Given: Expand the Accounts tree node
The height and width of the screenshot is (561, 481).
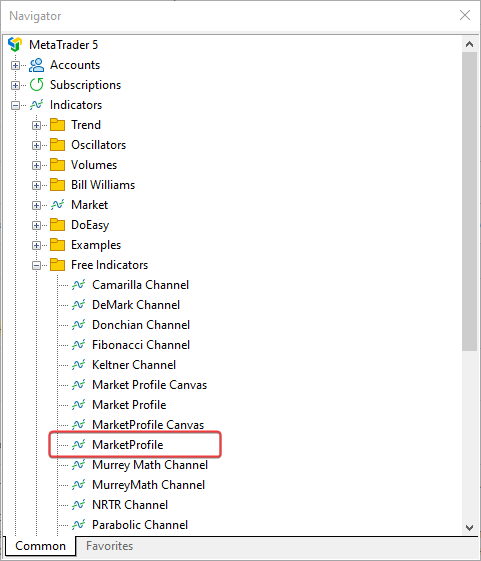Looking at the screenshot, I should point(15,65).
